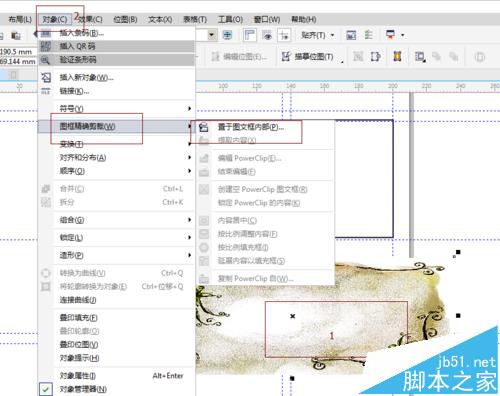Open the 文本(X) menu
This screenshot has height=396, width=500.
pyautogui.click(x=160, y=19)
